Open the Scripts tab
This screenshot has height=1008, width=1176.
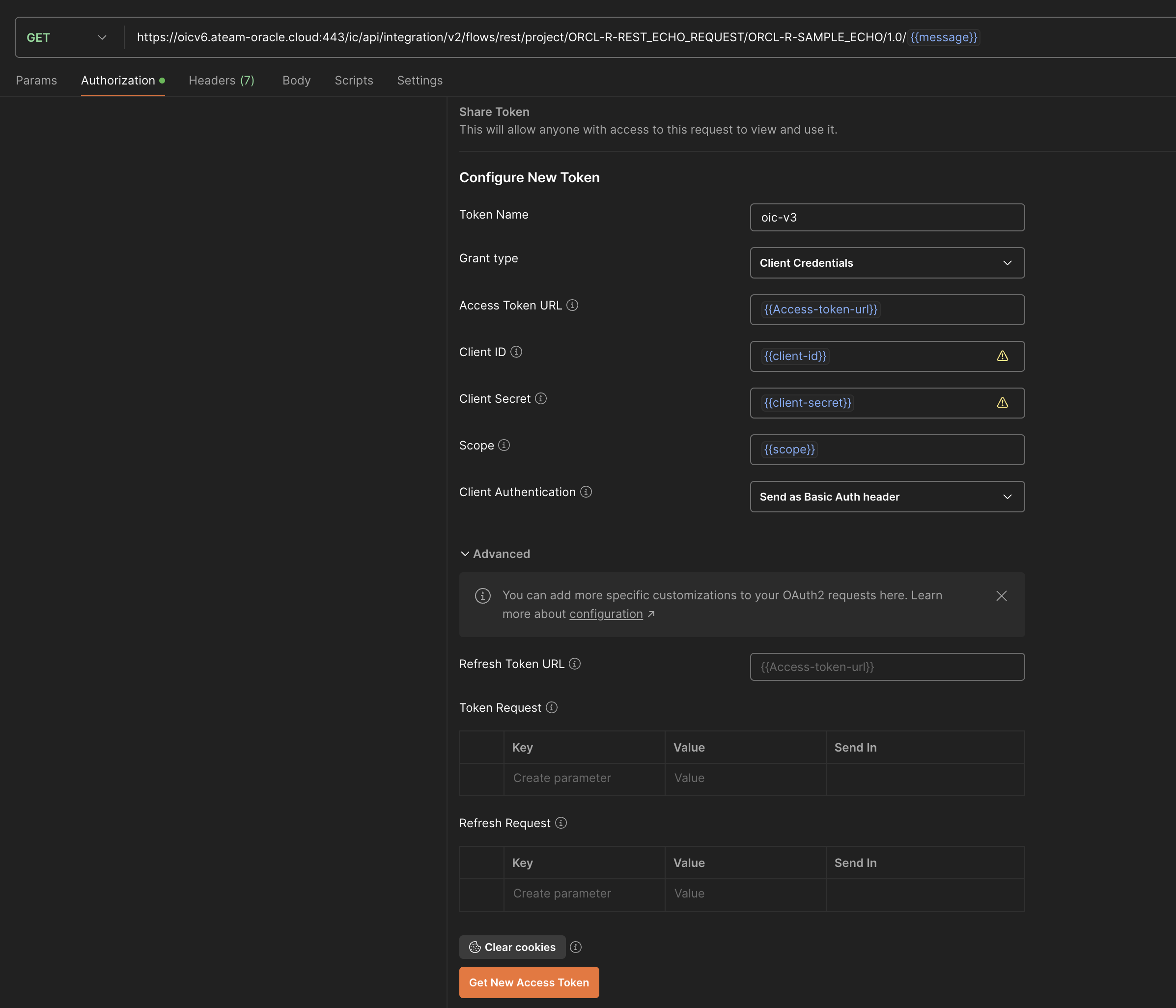click(354, 80)
